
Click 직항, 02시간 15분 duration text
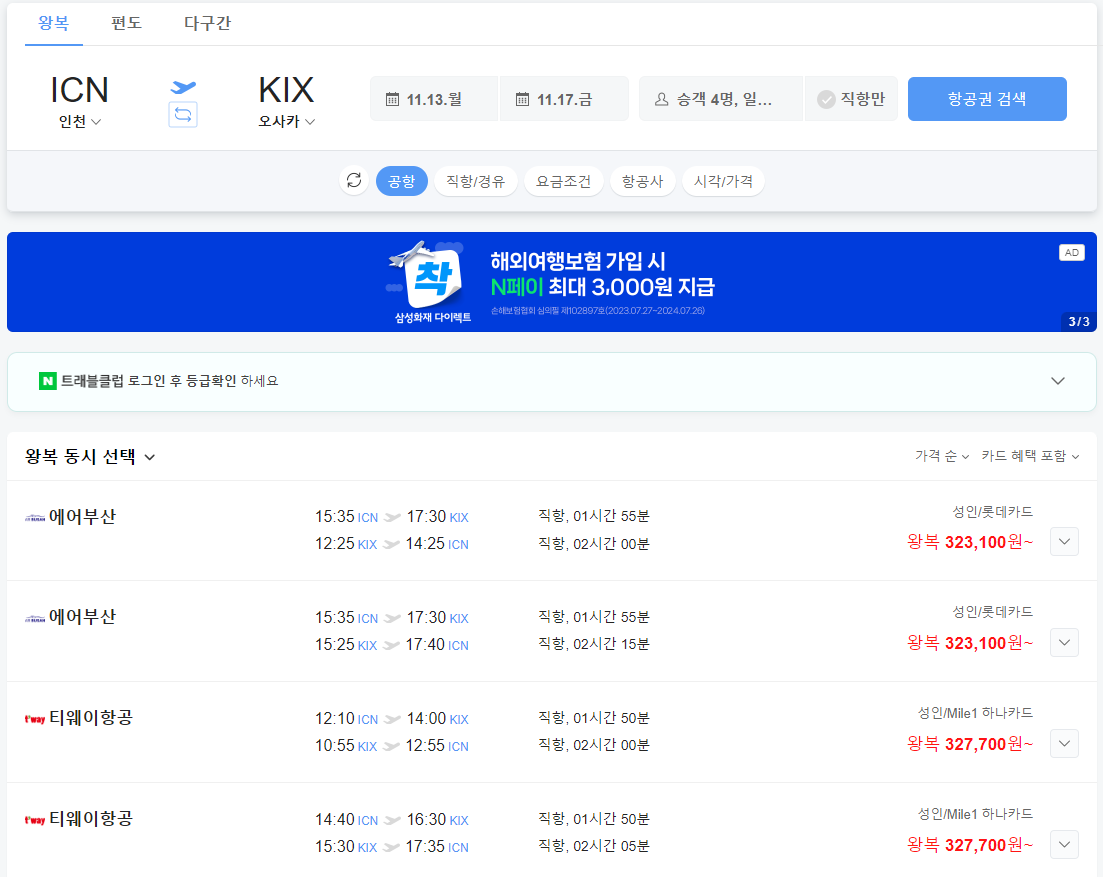[x=594, y=644]
